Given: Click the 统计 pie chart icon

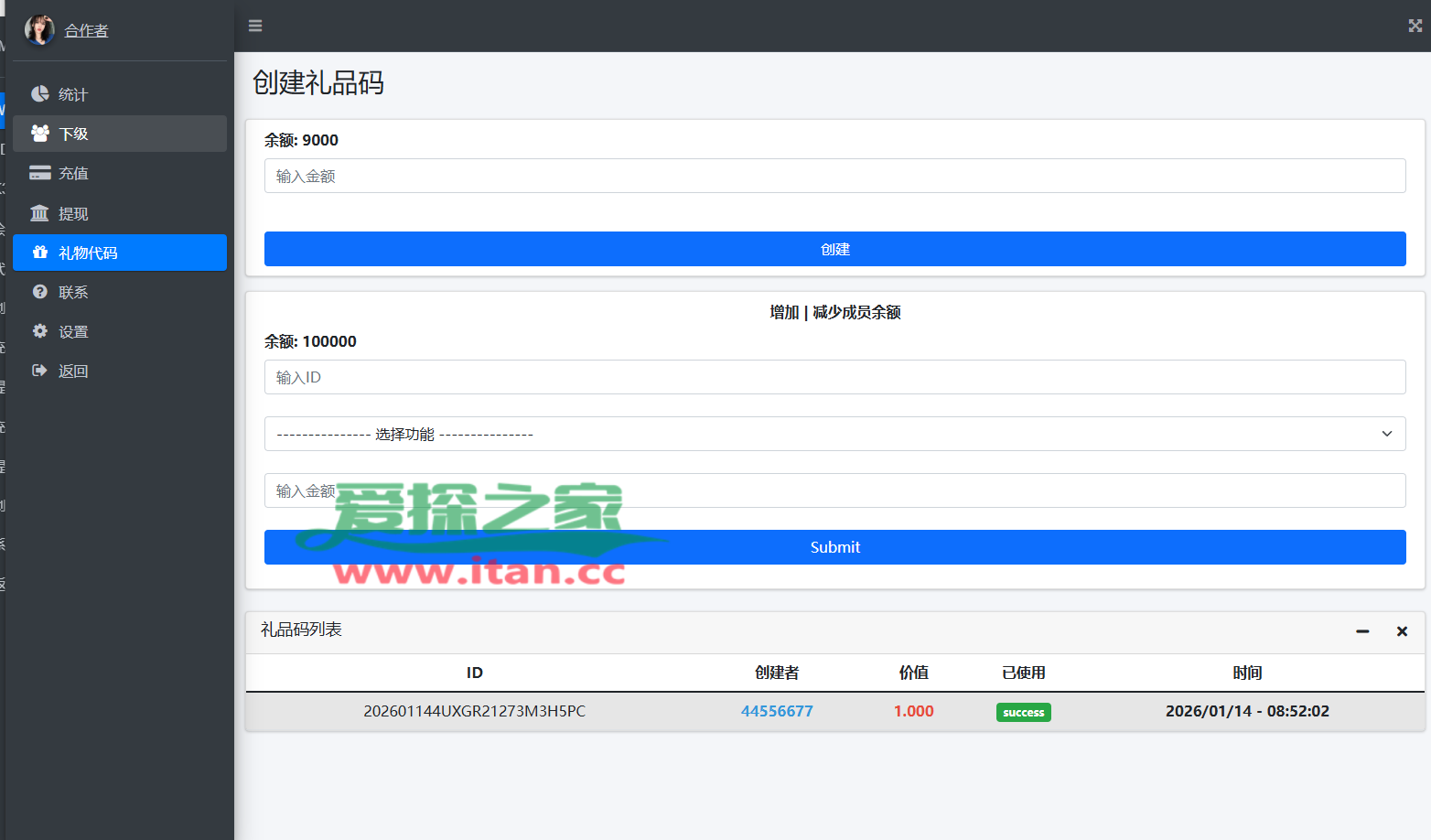Looking at the screenshot, I should tap(39, 94).
